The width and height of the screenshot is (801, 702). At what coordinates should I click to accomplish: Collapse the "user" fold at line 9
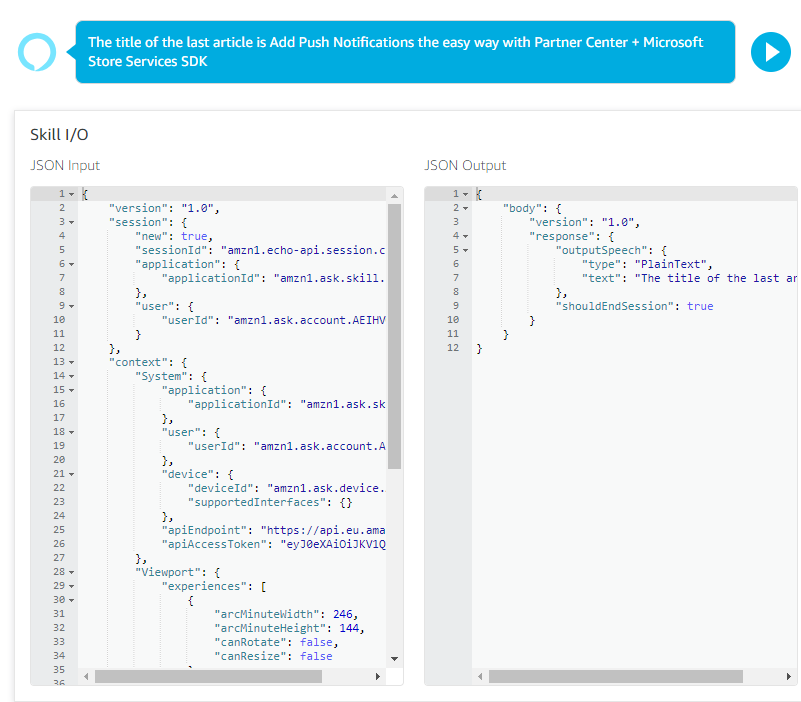[x=72, y=306]
